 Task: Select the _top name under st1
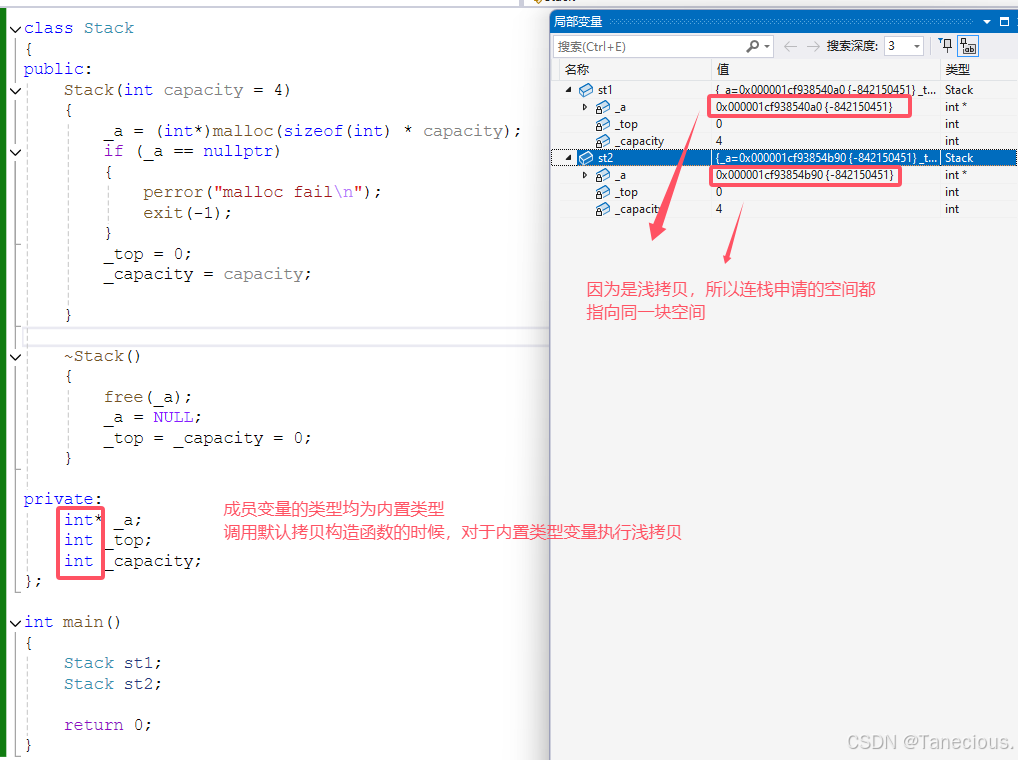(627, 124)
